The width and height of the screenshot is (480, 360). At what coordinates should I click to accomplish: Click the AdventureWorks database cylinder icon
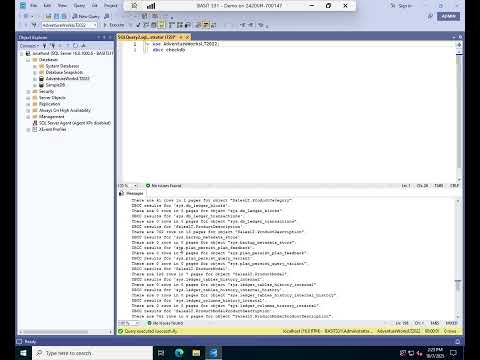coord(41,79)
